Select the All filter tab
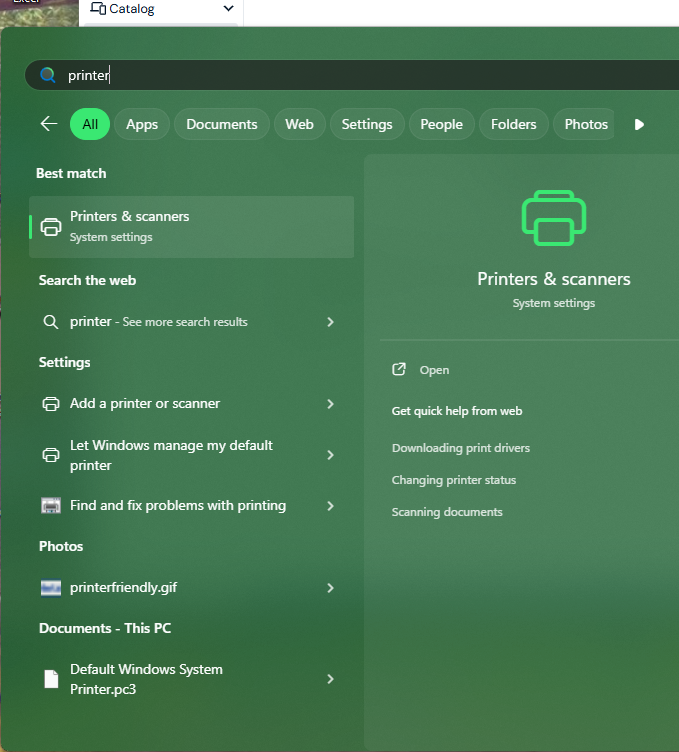The width and height of the screenshot is (679, 752). 90,124
